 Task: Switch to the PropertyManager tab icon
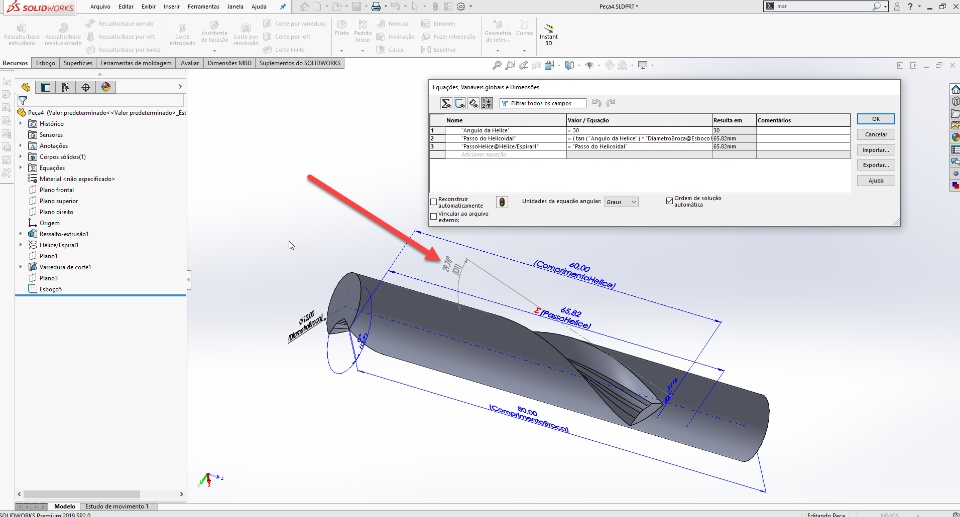[45, 87]
